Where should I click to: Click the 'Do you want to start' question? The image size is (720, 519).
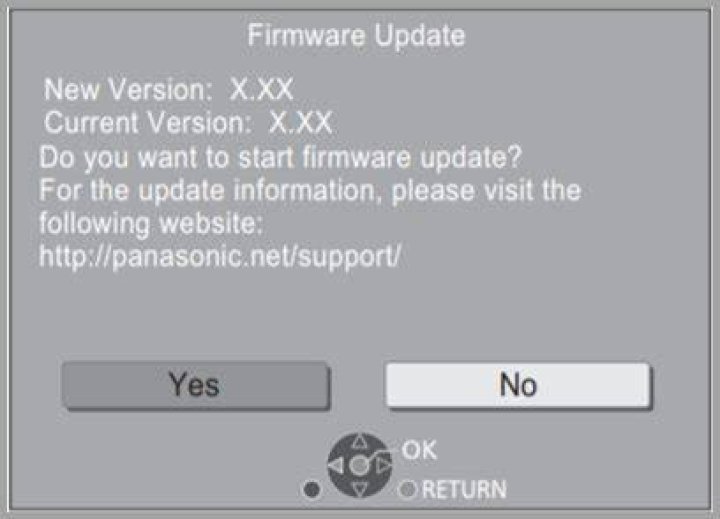281,158
